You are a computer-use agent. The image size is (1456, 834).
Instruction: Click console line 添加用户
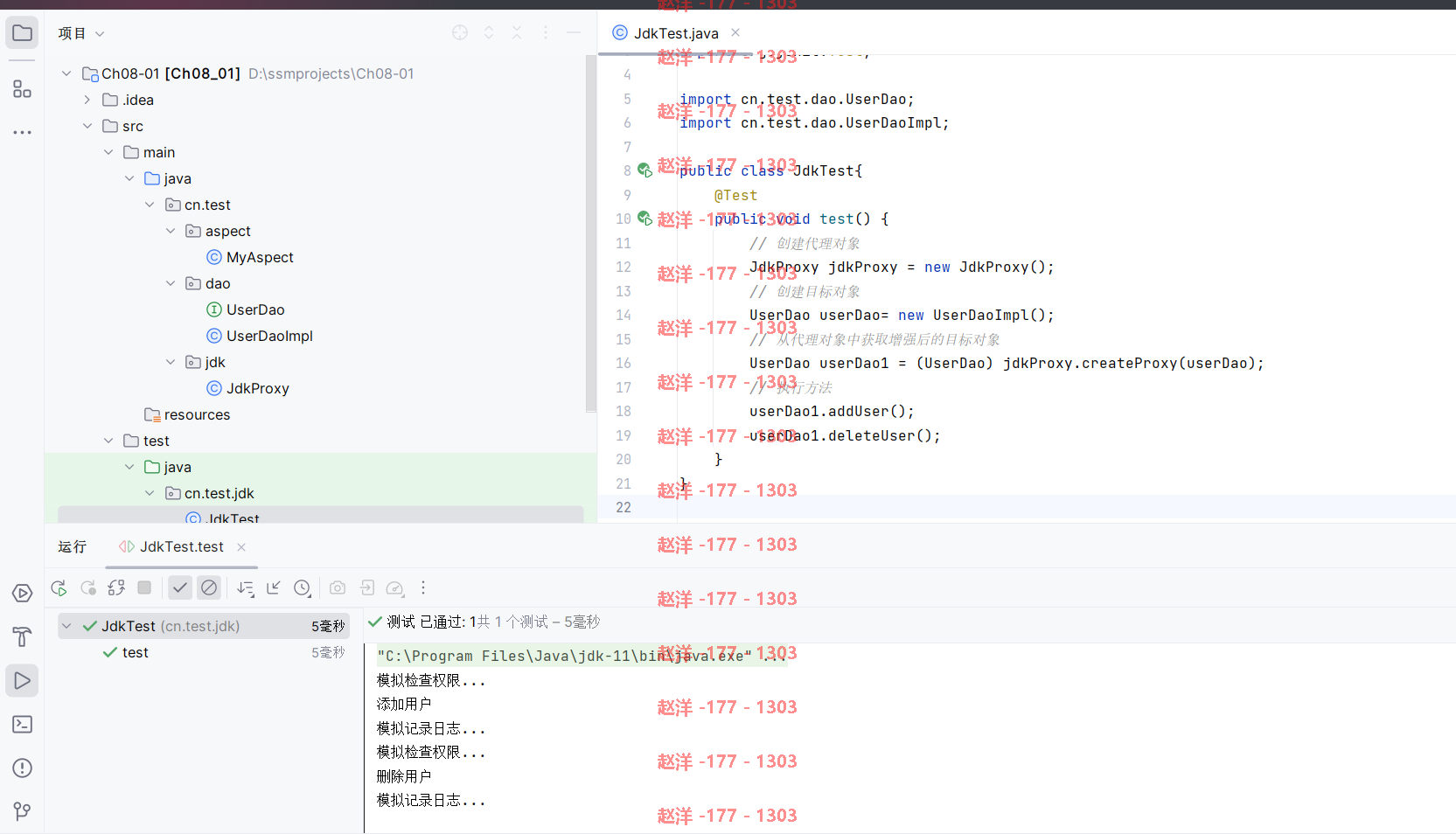pyautogui.click(x=404, y=704)
